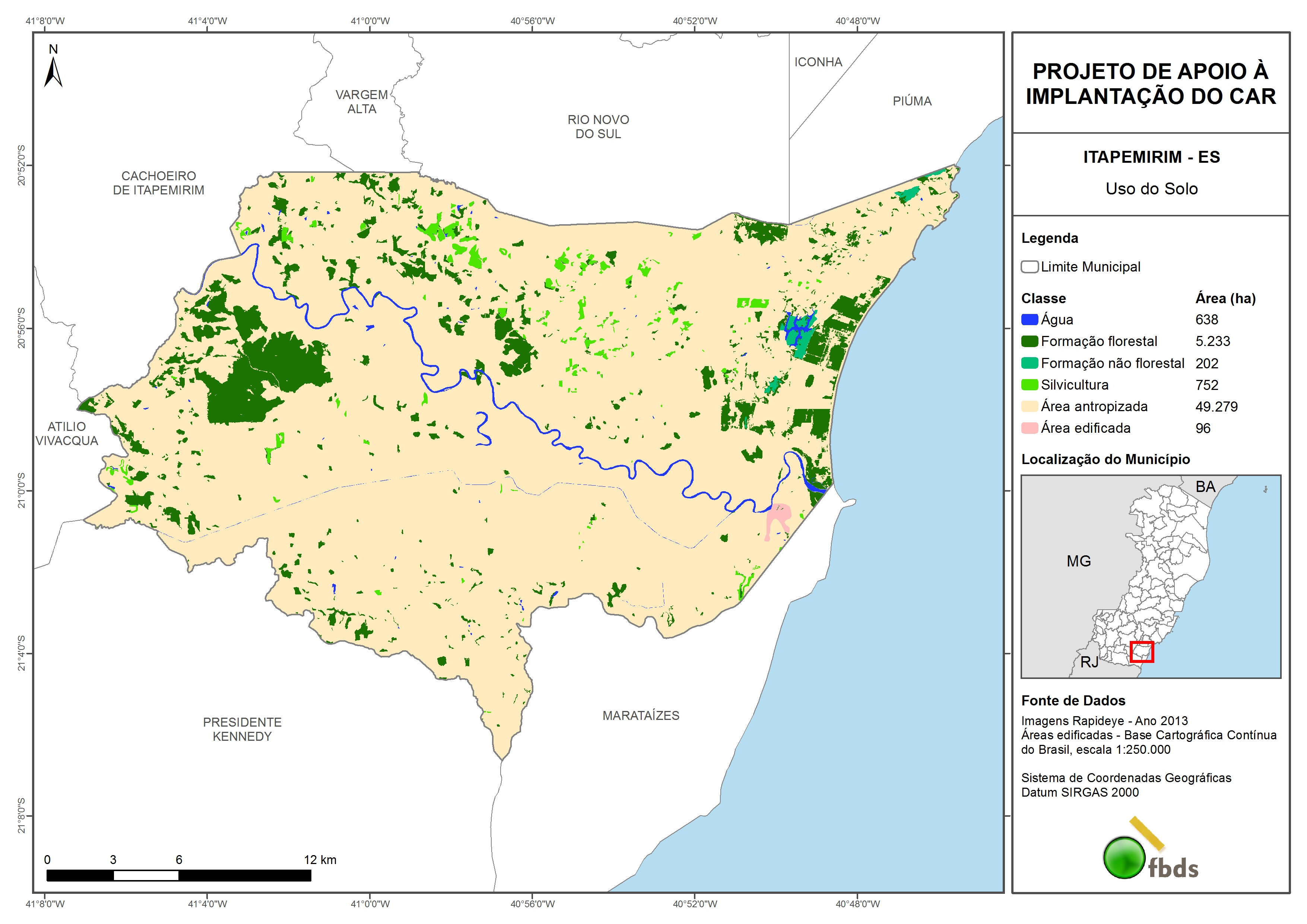Click the Área edificada pink swatch
Viewport: 1307px width, 924px height.
pos(1029,428)
